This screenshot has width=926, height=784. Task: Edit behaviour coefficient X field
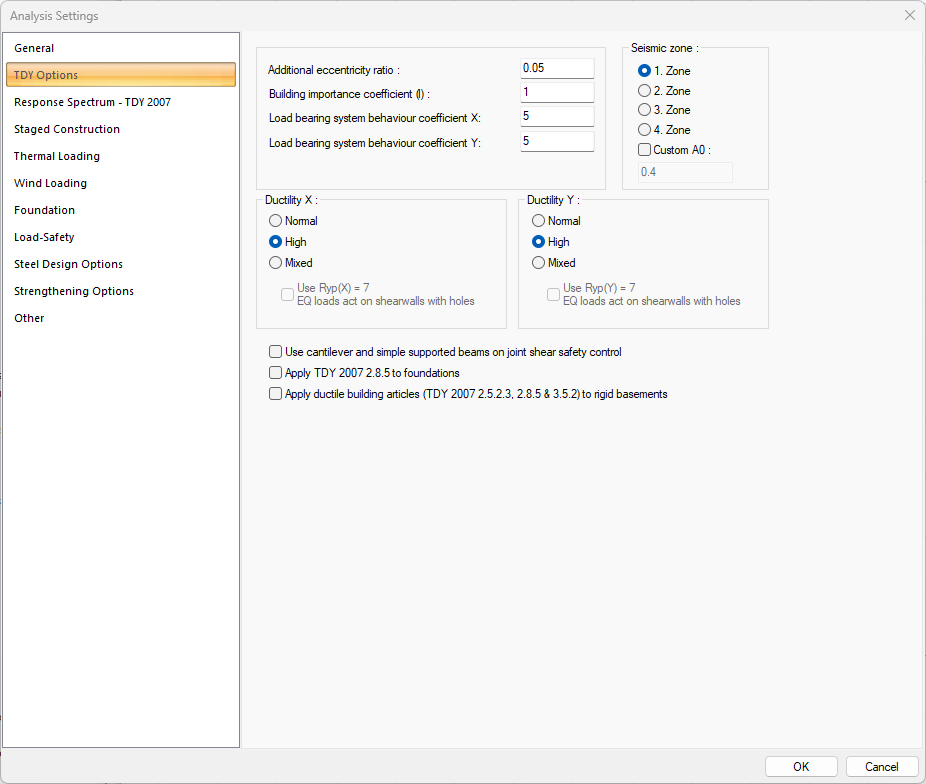(x=557, y=116)
